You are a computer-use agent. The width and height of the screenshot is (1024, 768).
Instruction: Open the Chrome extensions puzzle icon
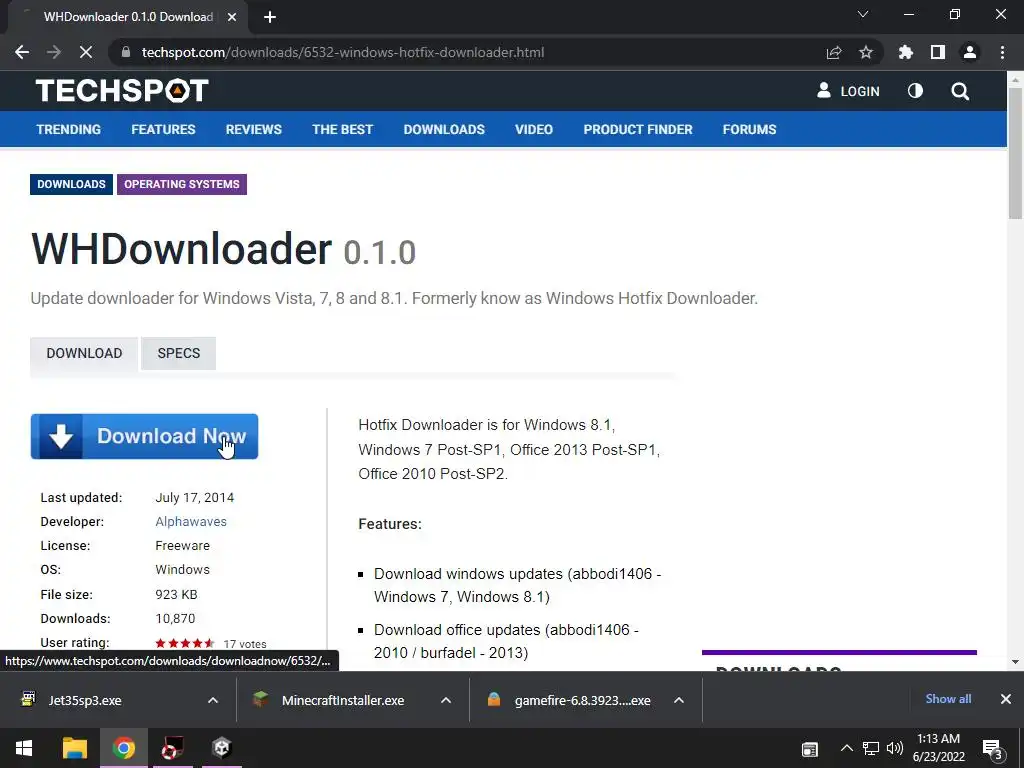(906, 52)
